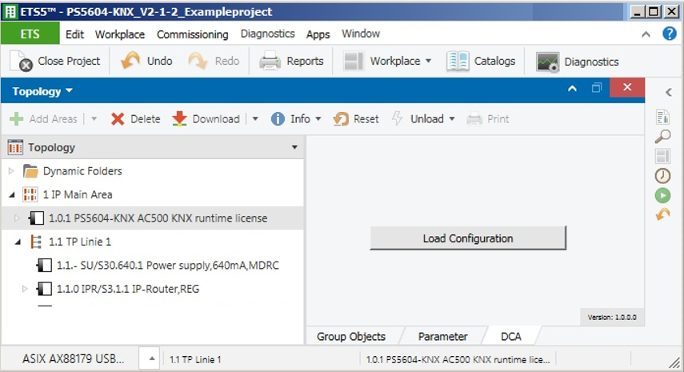Select the 1.1.0 IPR/S3.1.1 IP-Router,REG item
Screen dimensions: 684x372
128,289
